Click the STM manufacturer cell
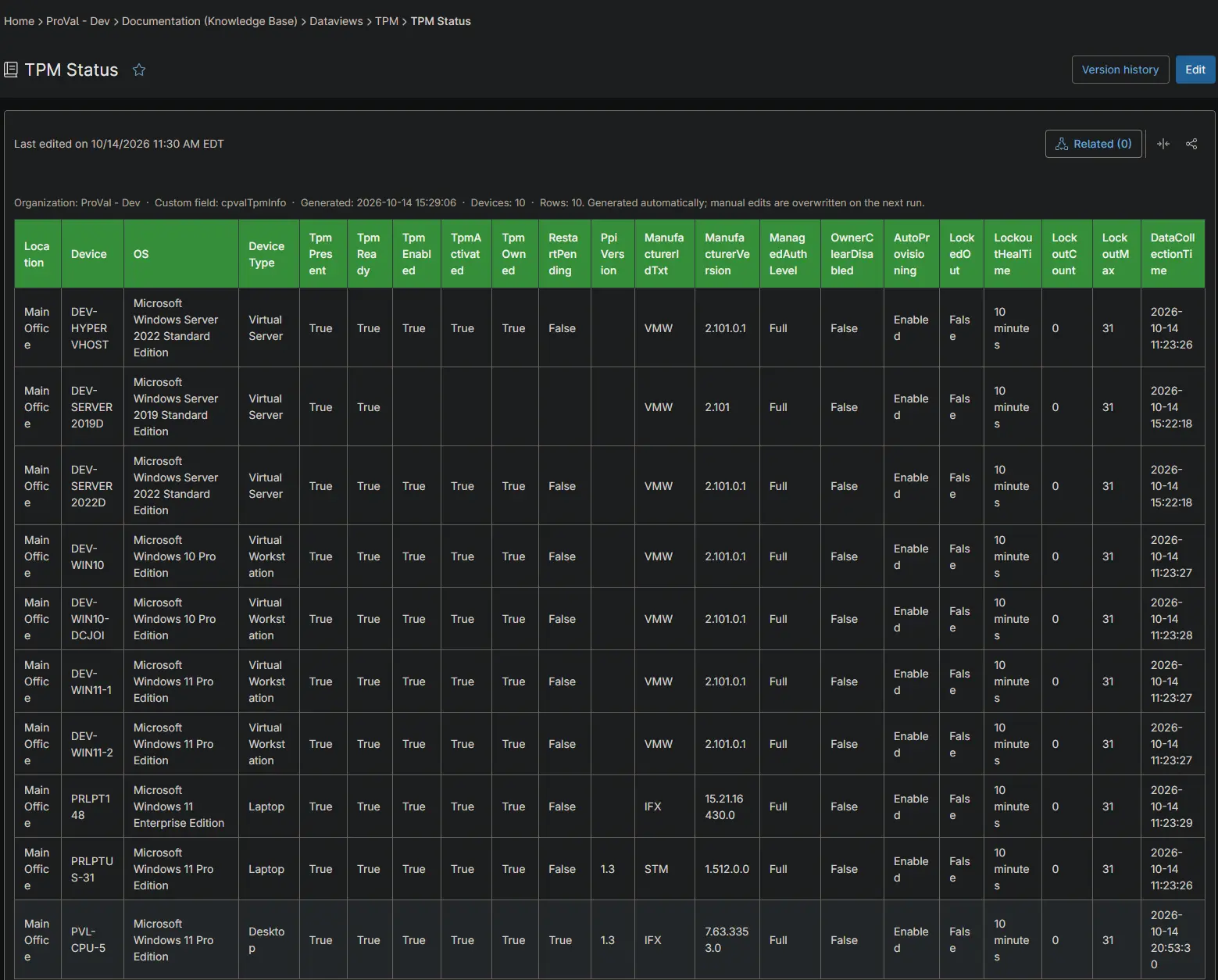The image size is (1218, 980). pyautogui.click(x=665, y=869)
